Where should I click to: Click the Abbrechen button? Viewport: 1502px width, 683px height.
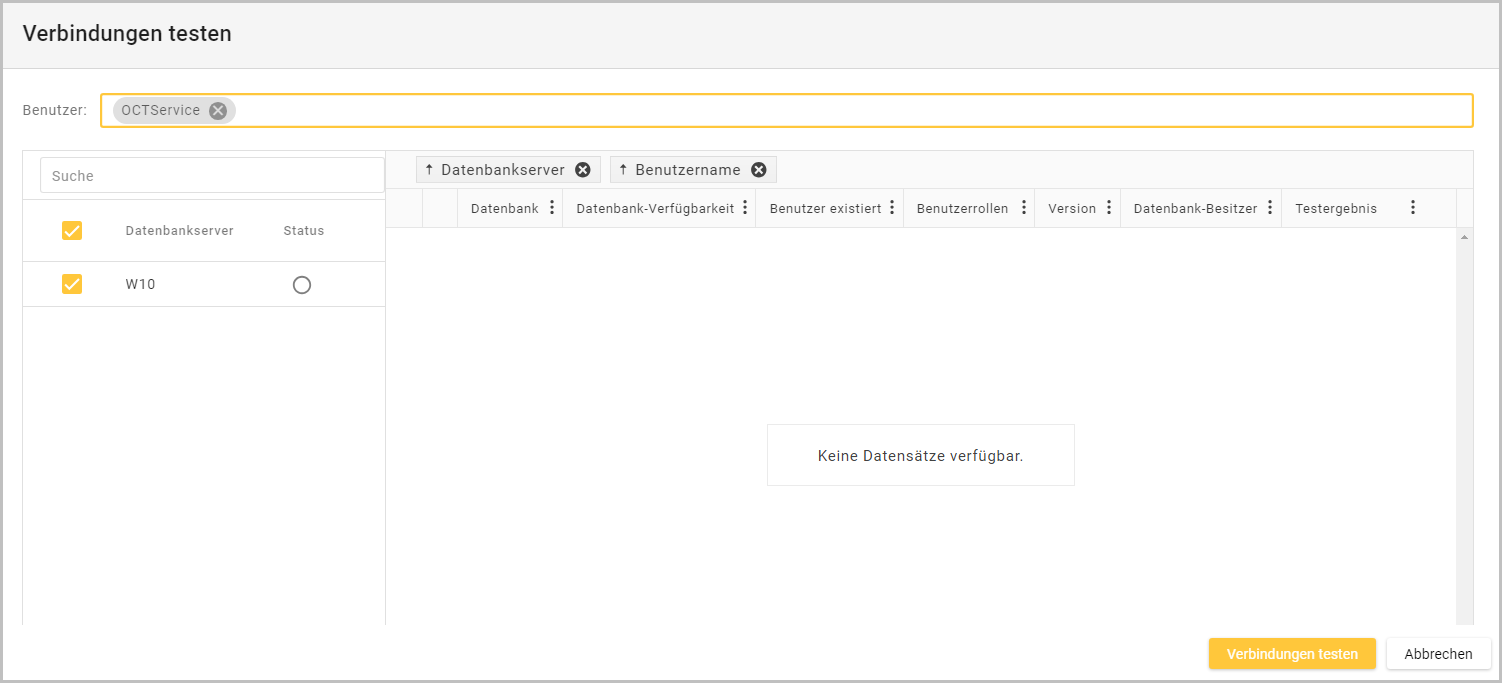(1438, 654)
